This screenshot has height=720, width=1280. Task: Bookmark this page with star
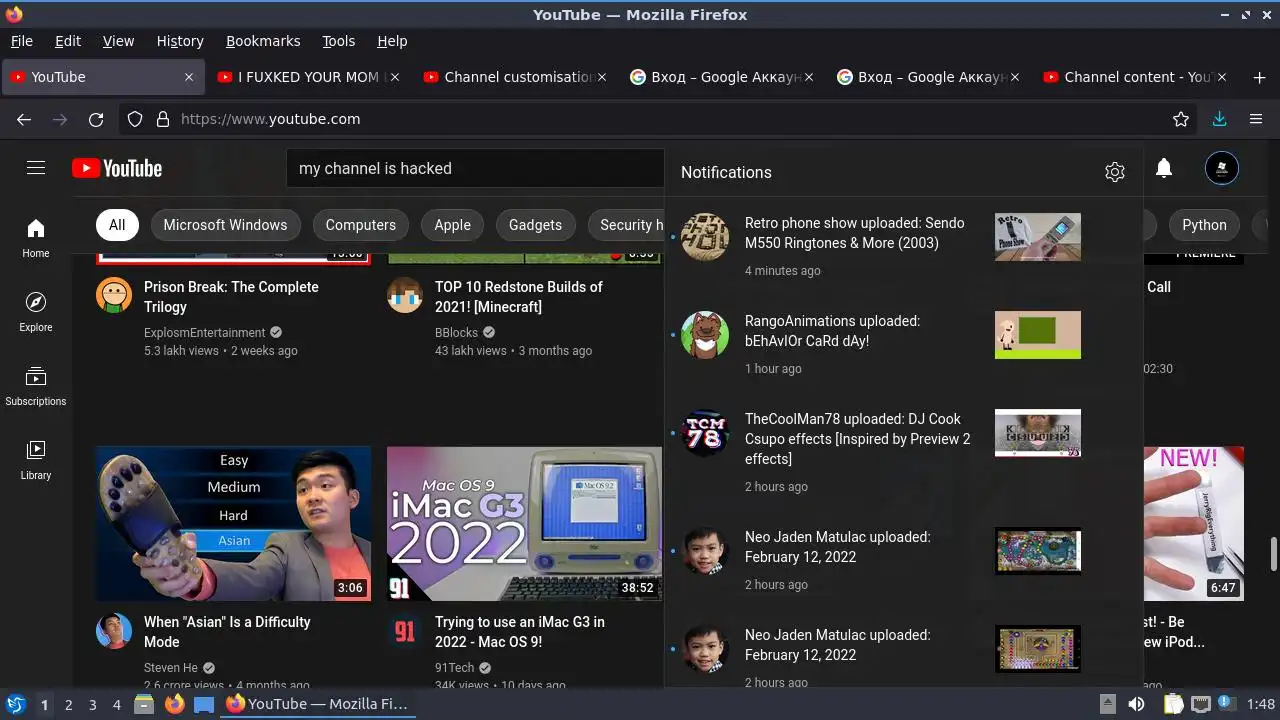pos(1181,119)
